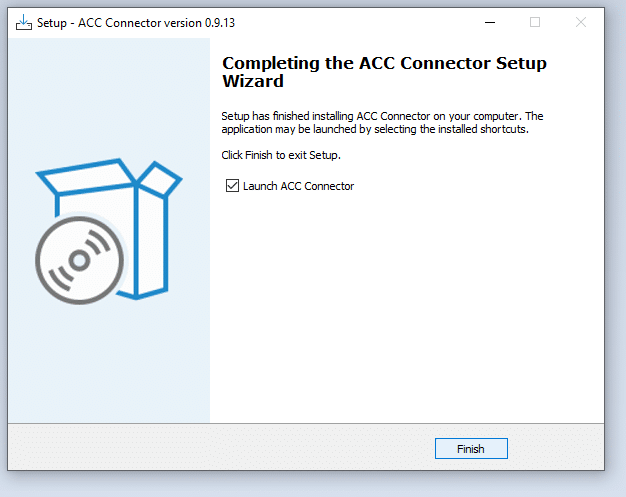
Task: Click the "Completing the ACC Connector Setup" heading
Action: point(384,63)
